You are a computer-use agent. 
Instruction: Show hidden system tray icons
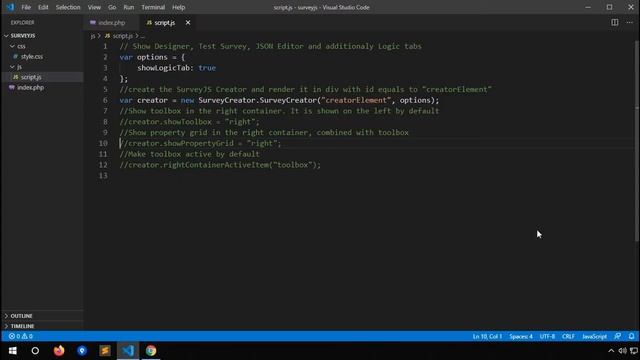611,351
